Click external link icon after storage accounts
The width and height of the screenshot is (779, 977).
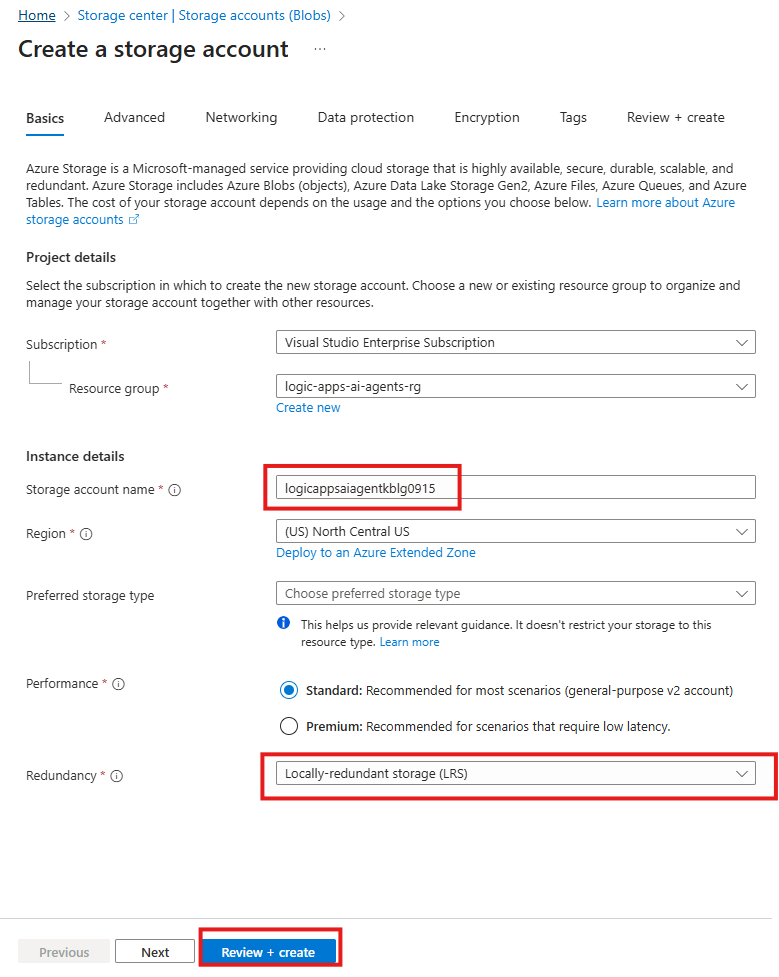pyautogui.click(x=134, y=220)
